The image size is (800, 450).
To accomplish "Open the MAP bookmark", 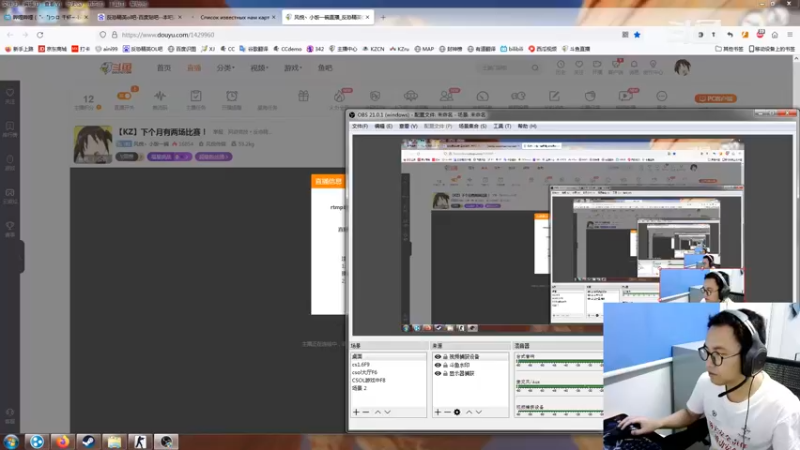I will (x=424, y=49).
